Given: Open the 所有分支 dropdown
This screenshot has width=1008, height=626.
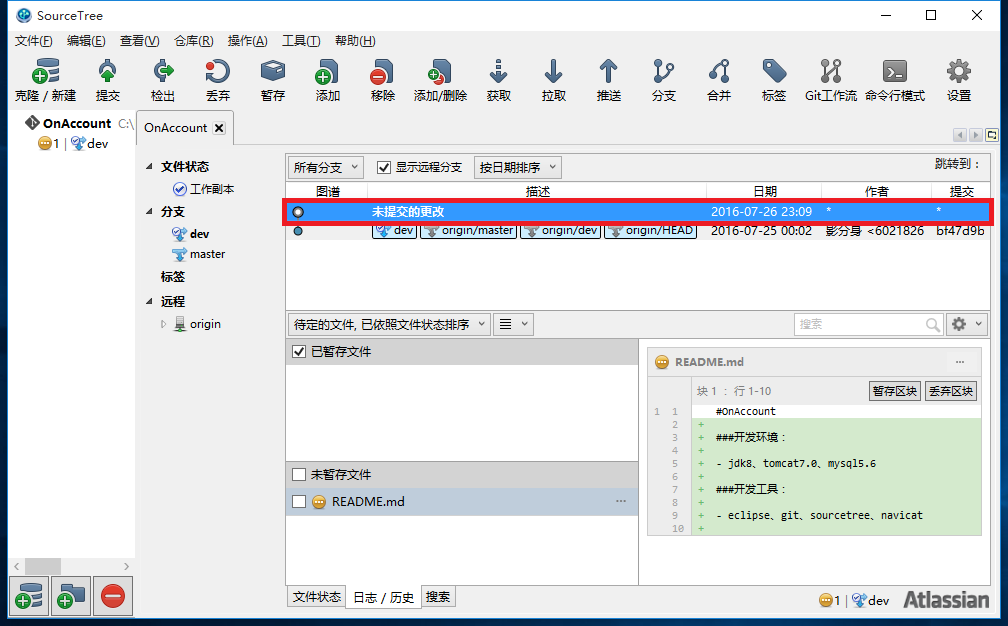Looking at the screenshot, I should coord(325,168).
